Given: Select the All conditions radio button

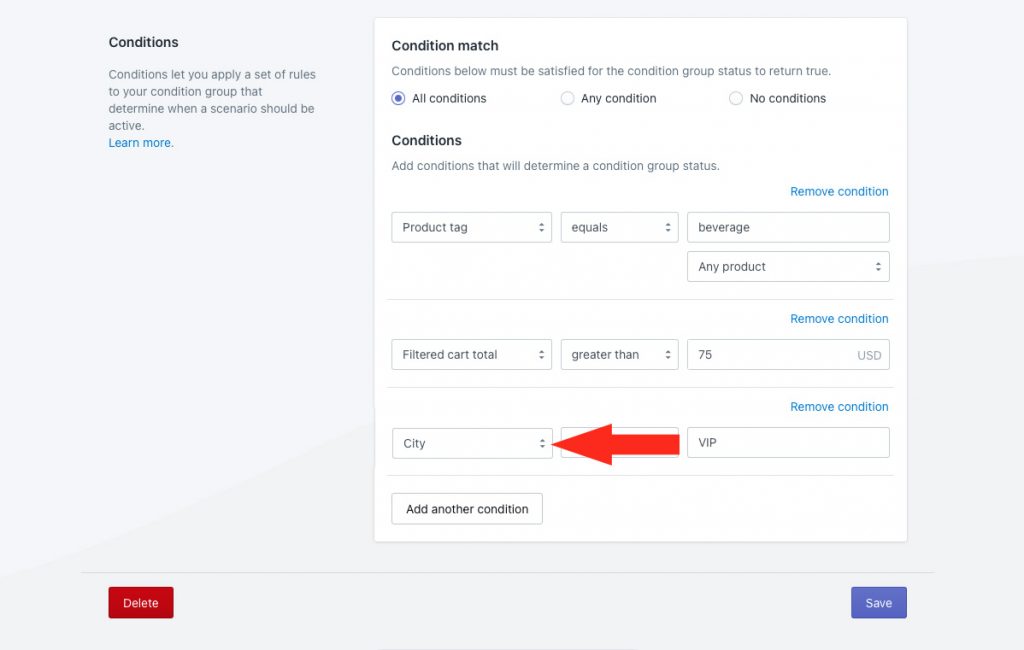Looking at the screenshot, I should tap(398, 99).
